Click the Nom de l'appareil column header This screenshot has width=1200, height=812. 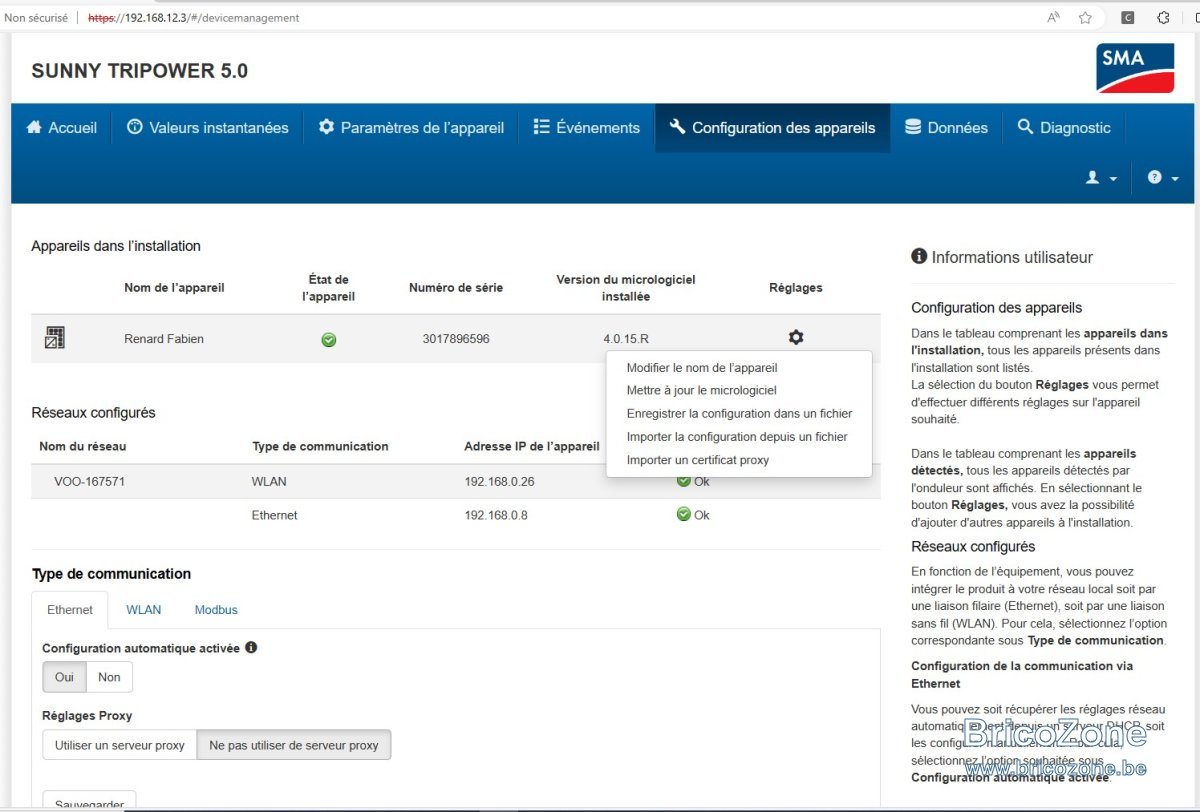point(174,288)
